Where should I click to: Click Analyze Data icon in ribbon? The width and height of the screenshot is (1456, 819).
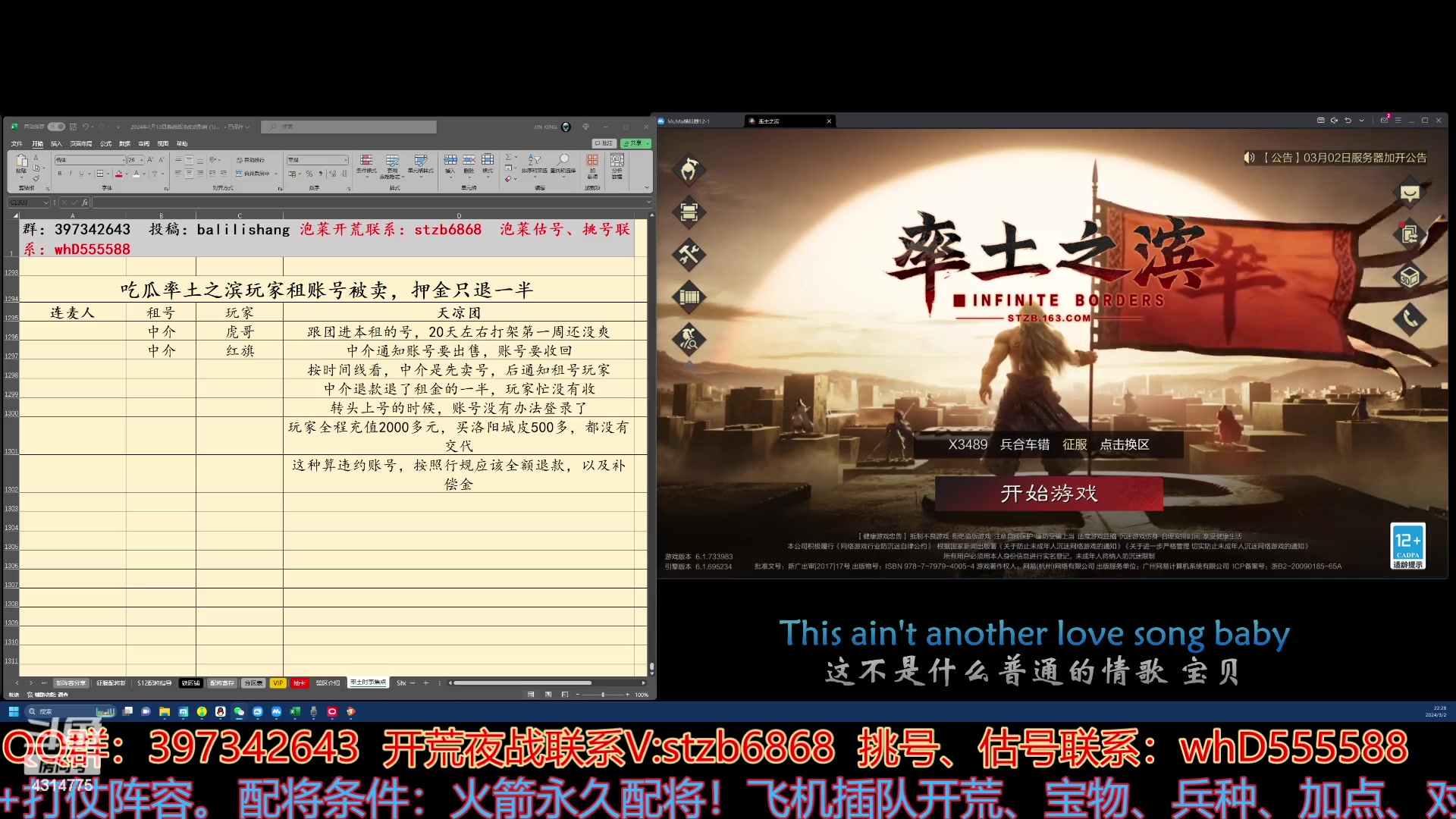[617, 165]
